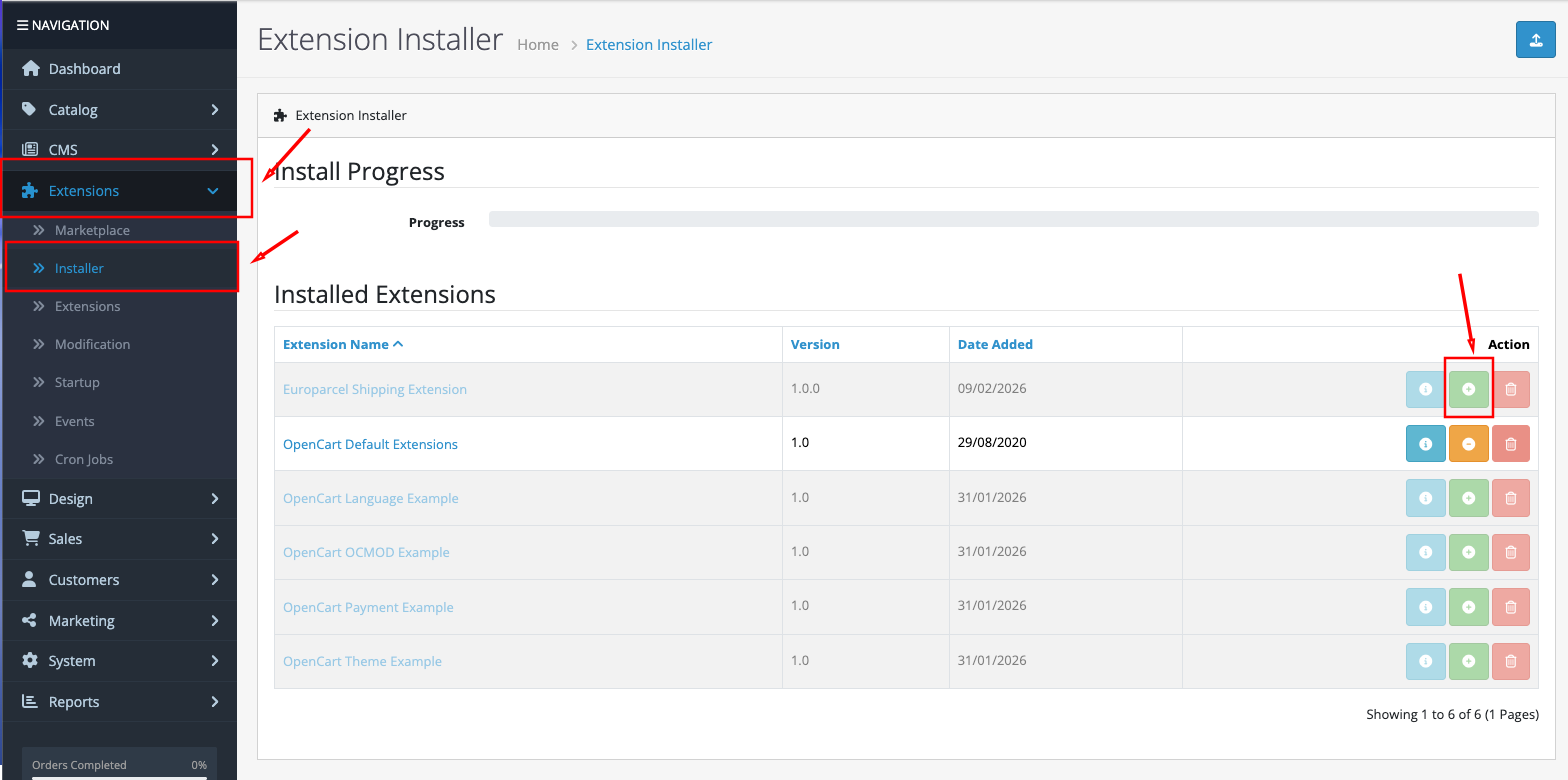Delete OpenCart Theme Example with the trash icon
Screen dimensions: 1568x780
[x=1511, y=661]
